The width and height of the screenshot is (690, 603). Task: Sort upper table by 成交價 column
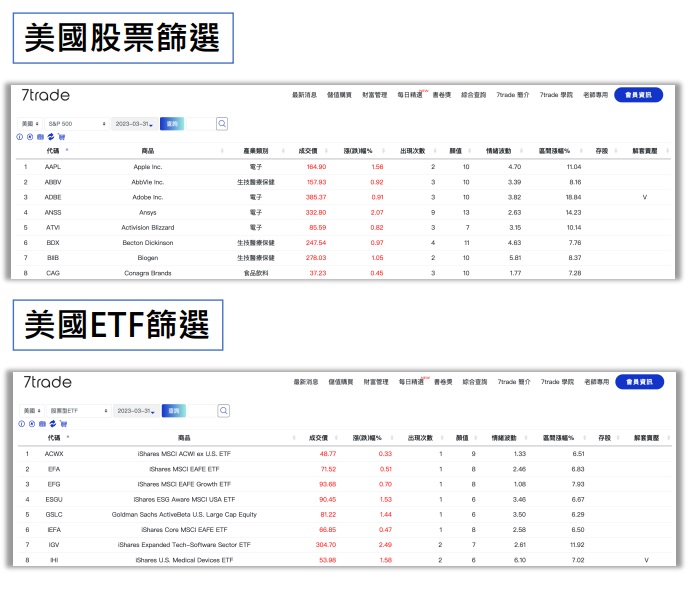tap(308, 151)
